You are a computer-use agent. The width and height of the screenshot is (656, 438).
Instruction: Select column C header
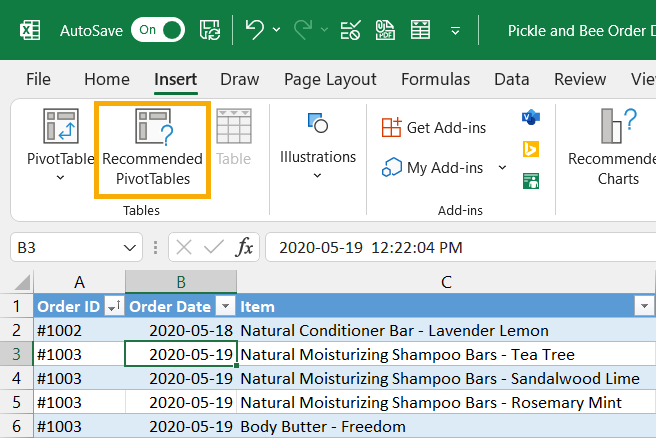[x=446, y=282]
